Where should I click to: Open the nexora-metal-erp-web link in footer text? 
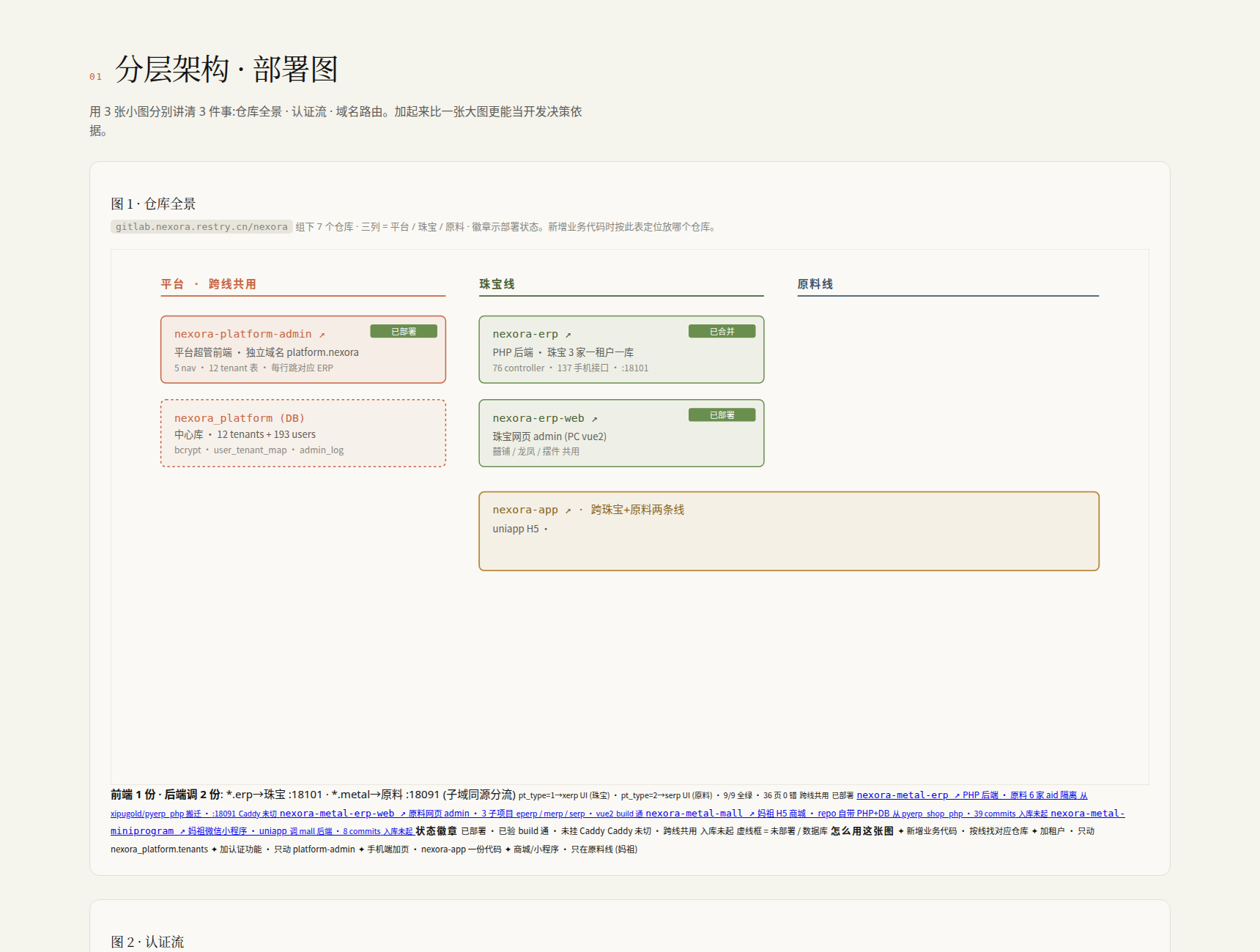343,814
